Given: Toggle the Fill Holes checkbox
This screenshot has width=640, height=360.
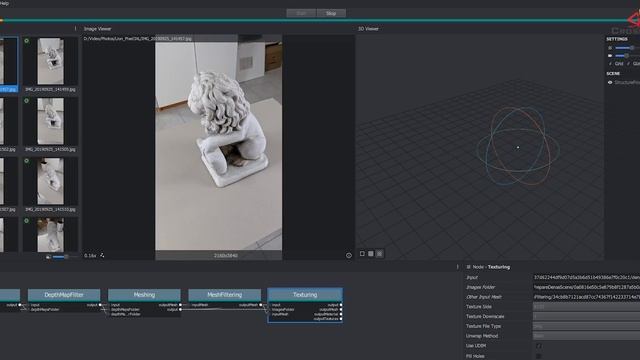Looking at the screenshot, I should [538, 356].
